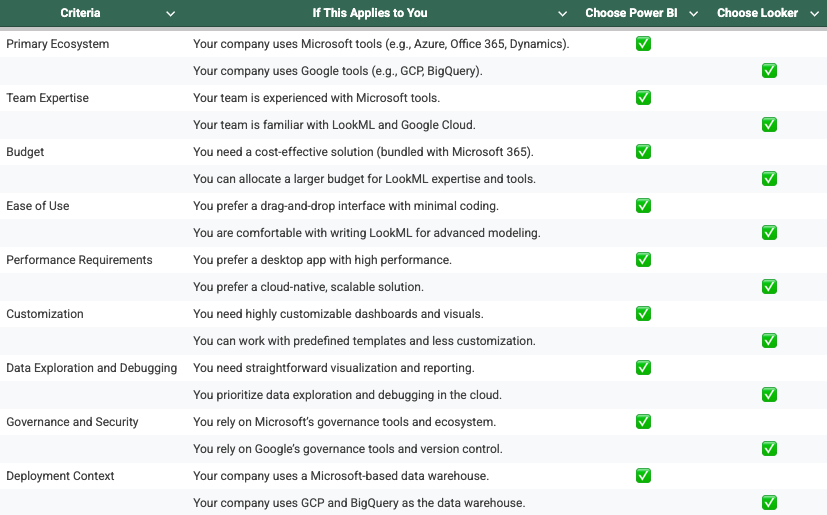Toggle Looker checkmark for predefined templates row
The height and width of the screenshot is (515, 827).
(x=769, y=341)
